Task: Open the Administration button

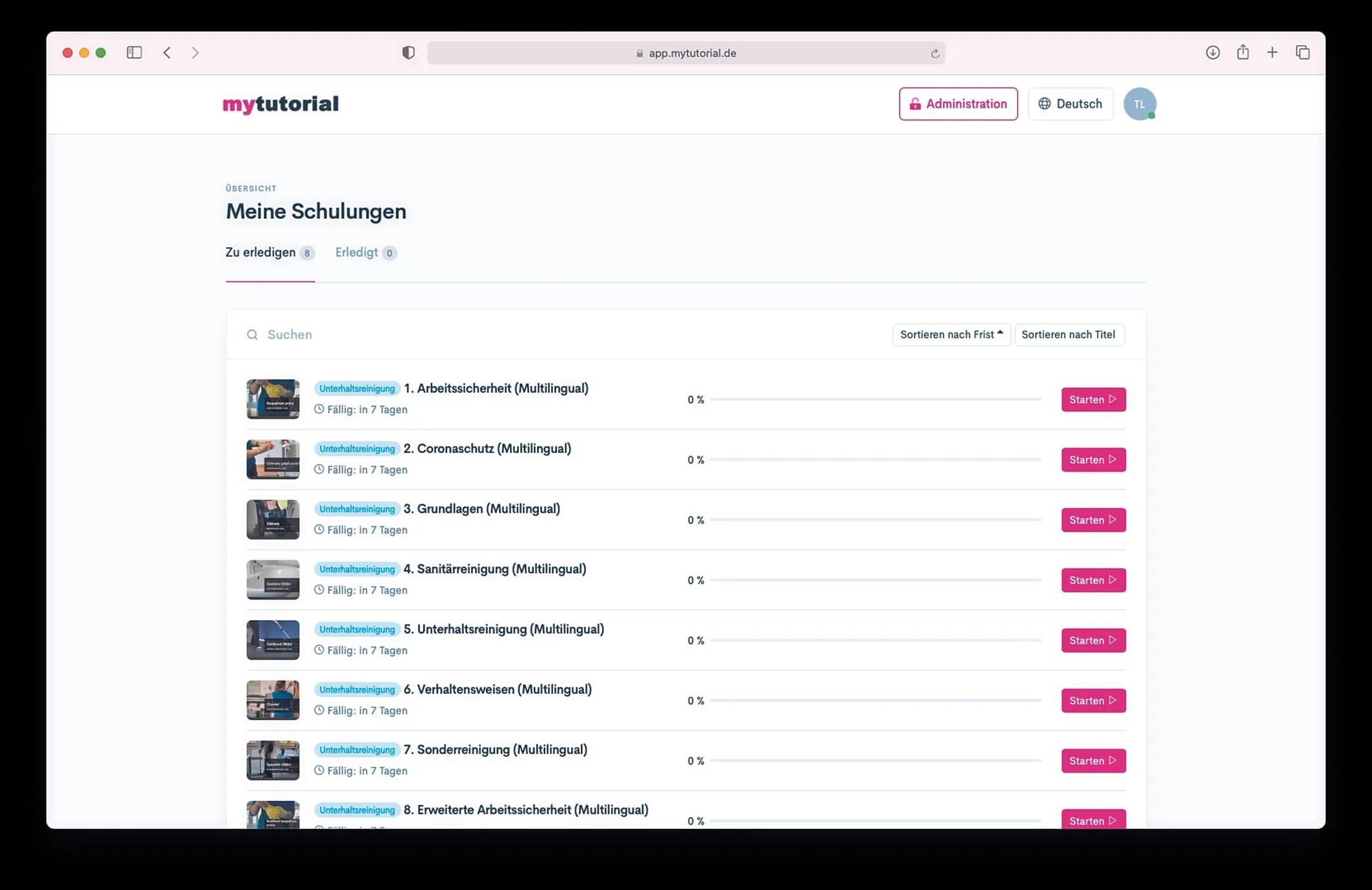Action: point(958,104)
